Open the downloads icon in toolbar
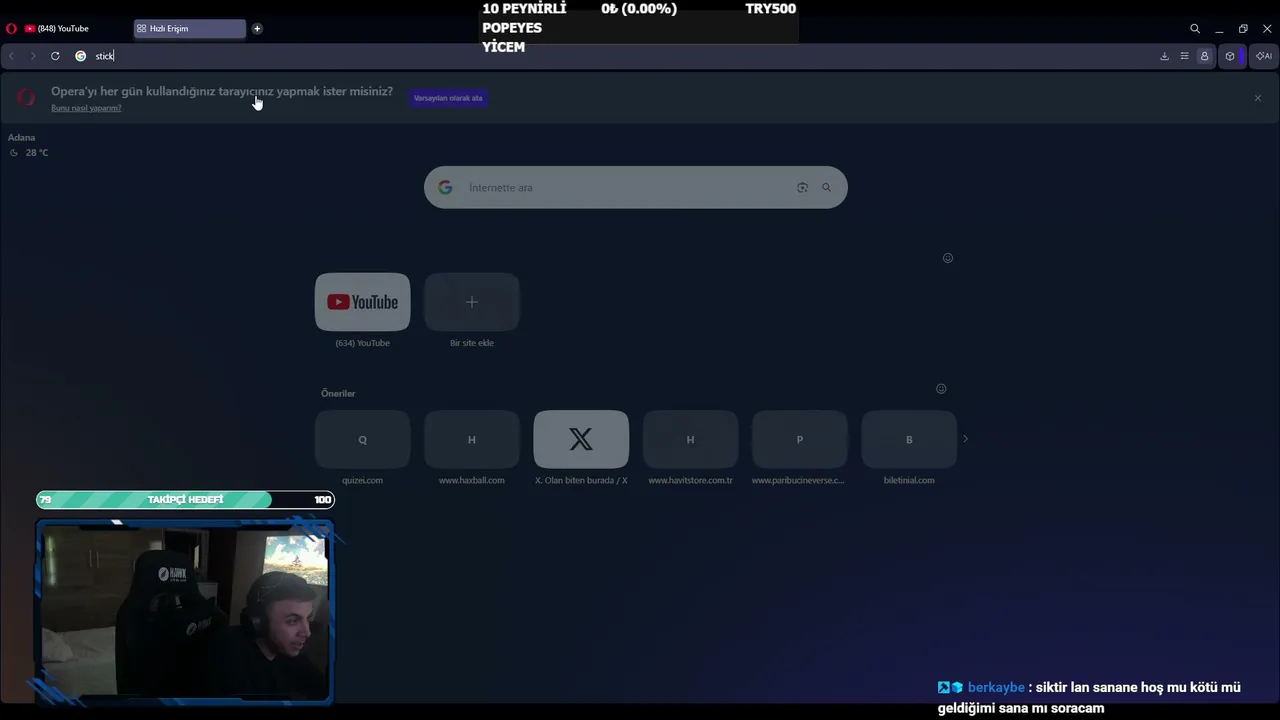 click(x=1164, y=56)
